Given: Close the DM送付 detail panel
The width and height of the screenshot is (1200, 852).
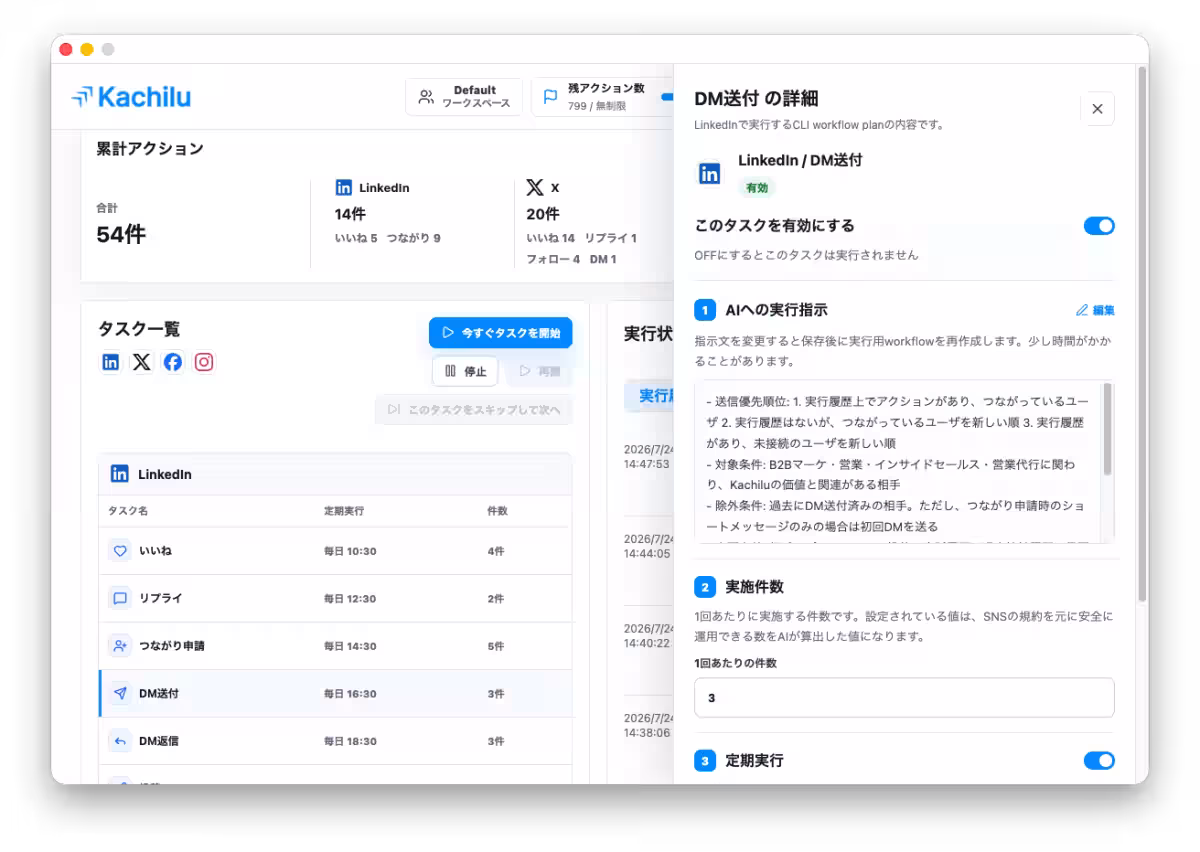Looking at the screenshot, I should [x=1097, y=109].
